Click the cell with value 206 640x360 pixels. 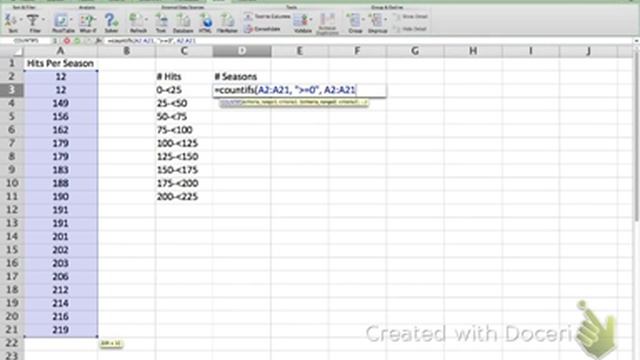coord(61,276)
